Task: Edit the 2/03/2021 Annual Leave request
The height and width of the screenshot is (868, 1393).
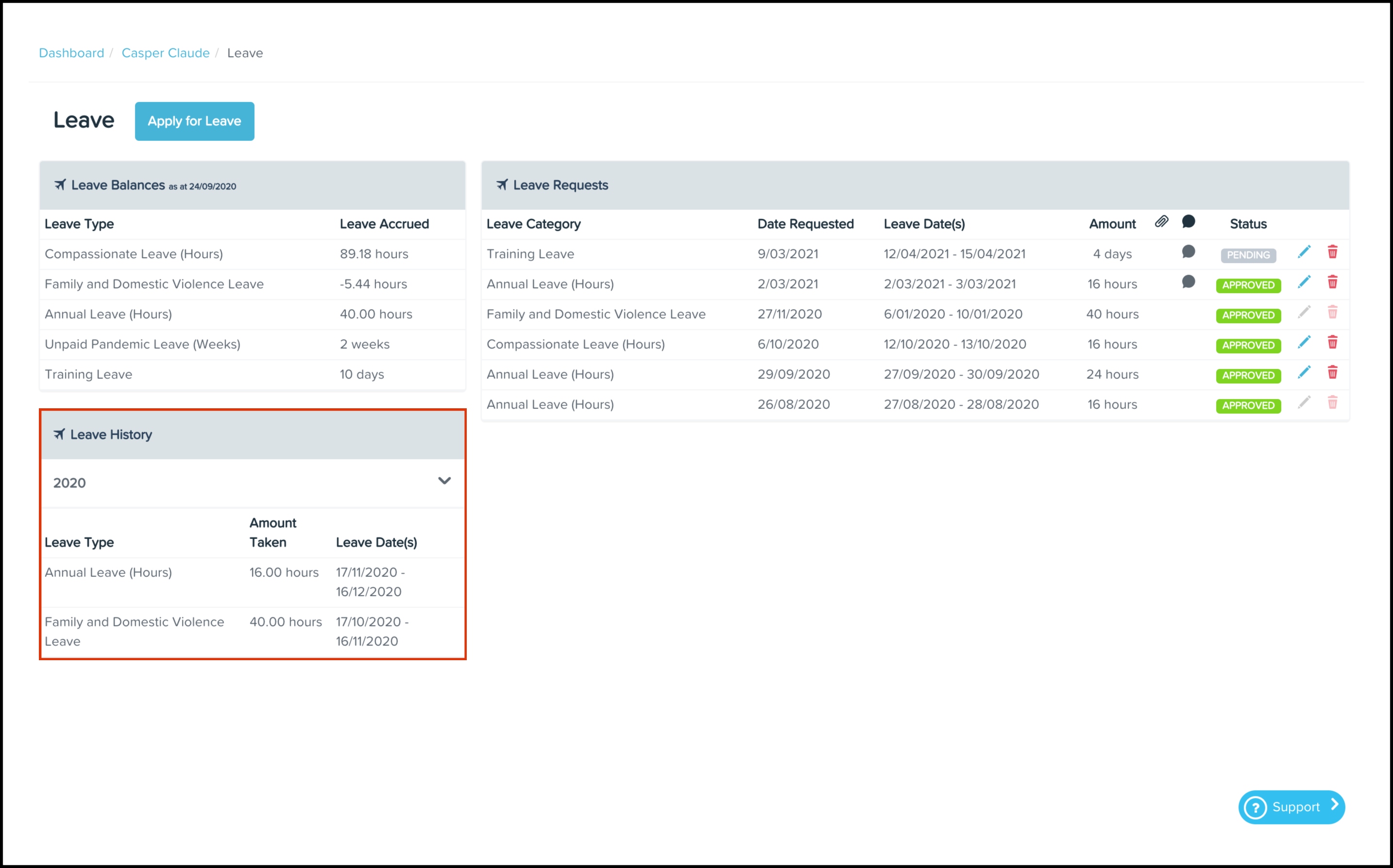Action: 1304,282
